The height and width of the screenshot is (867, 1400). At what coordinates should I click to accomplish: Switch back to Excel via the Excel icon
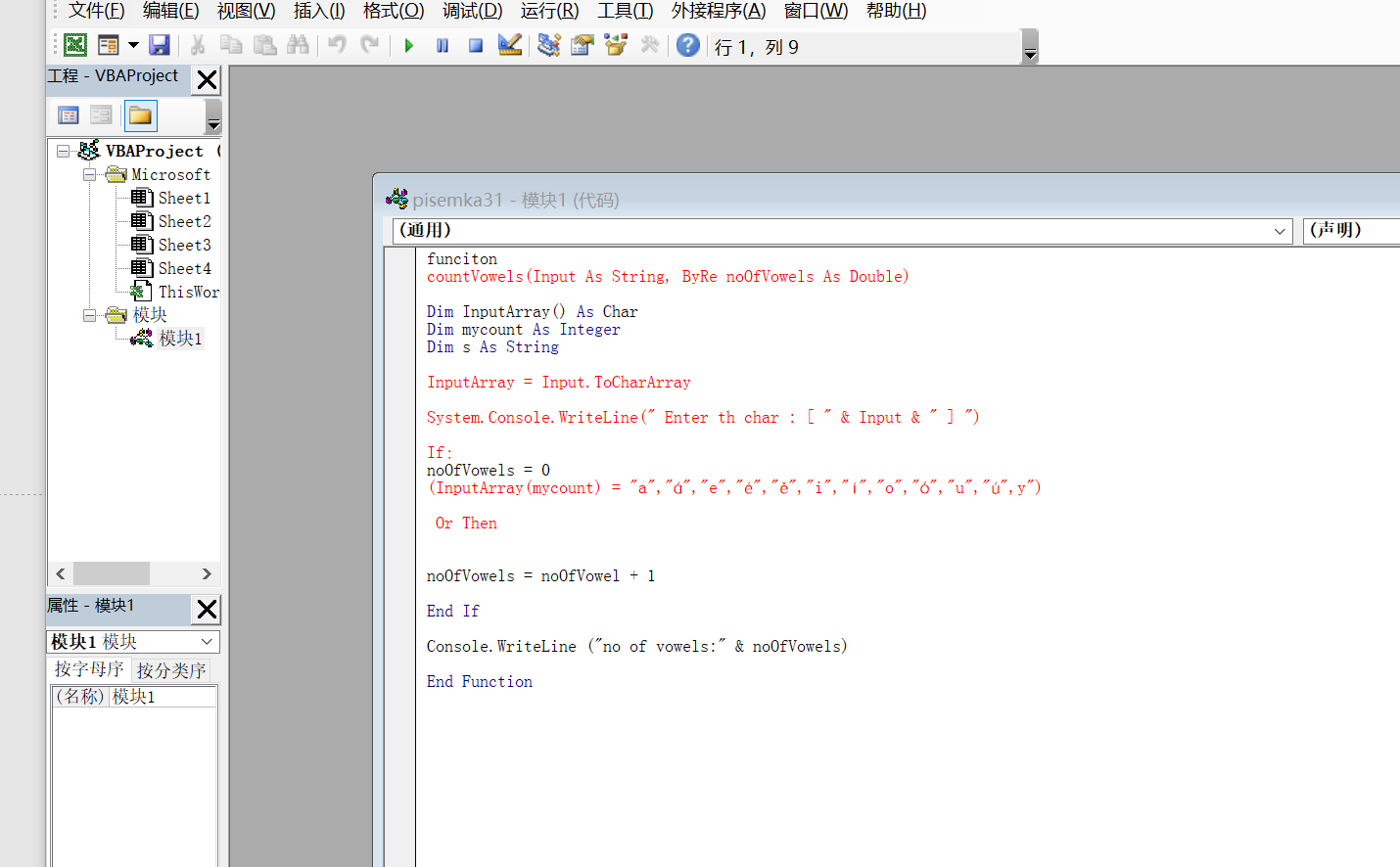[73, 45]
